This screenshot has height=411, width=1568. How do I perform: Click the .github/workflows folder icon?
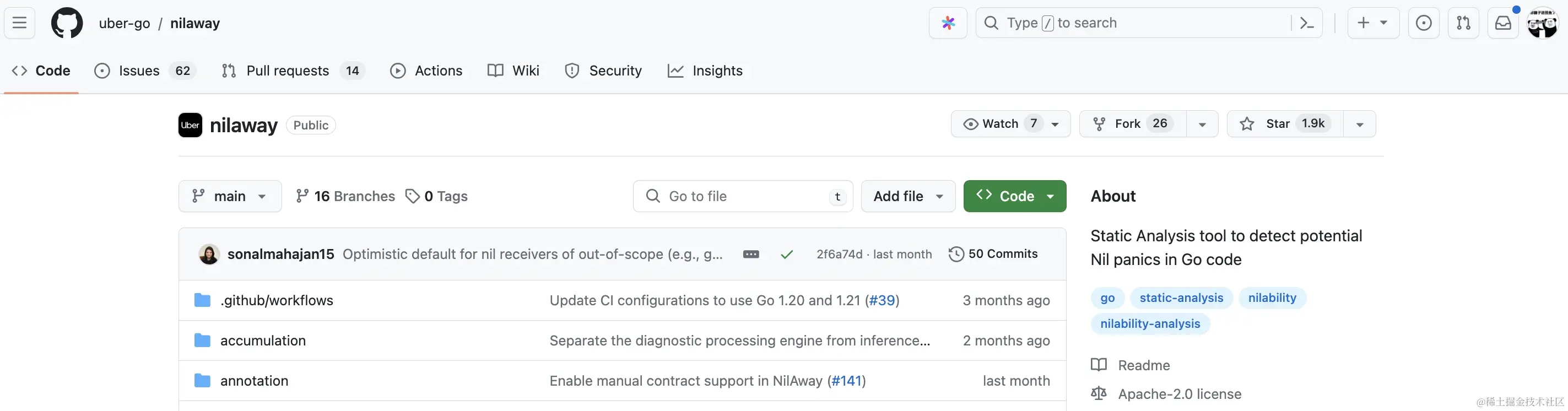click(202, 300)
